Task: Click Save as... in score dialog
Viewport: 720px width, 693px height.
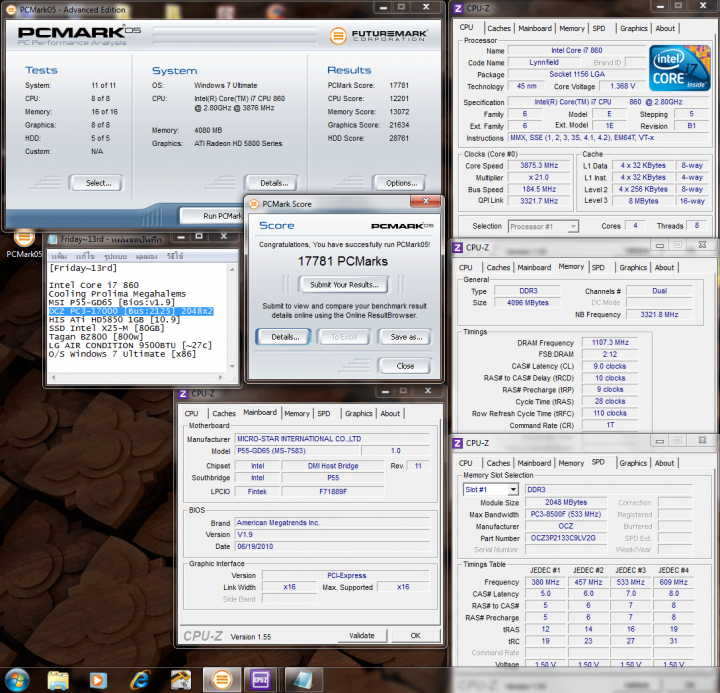Action: (x=405, y=337)
